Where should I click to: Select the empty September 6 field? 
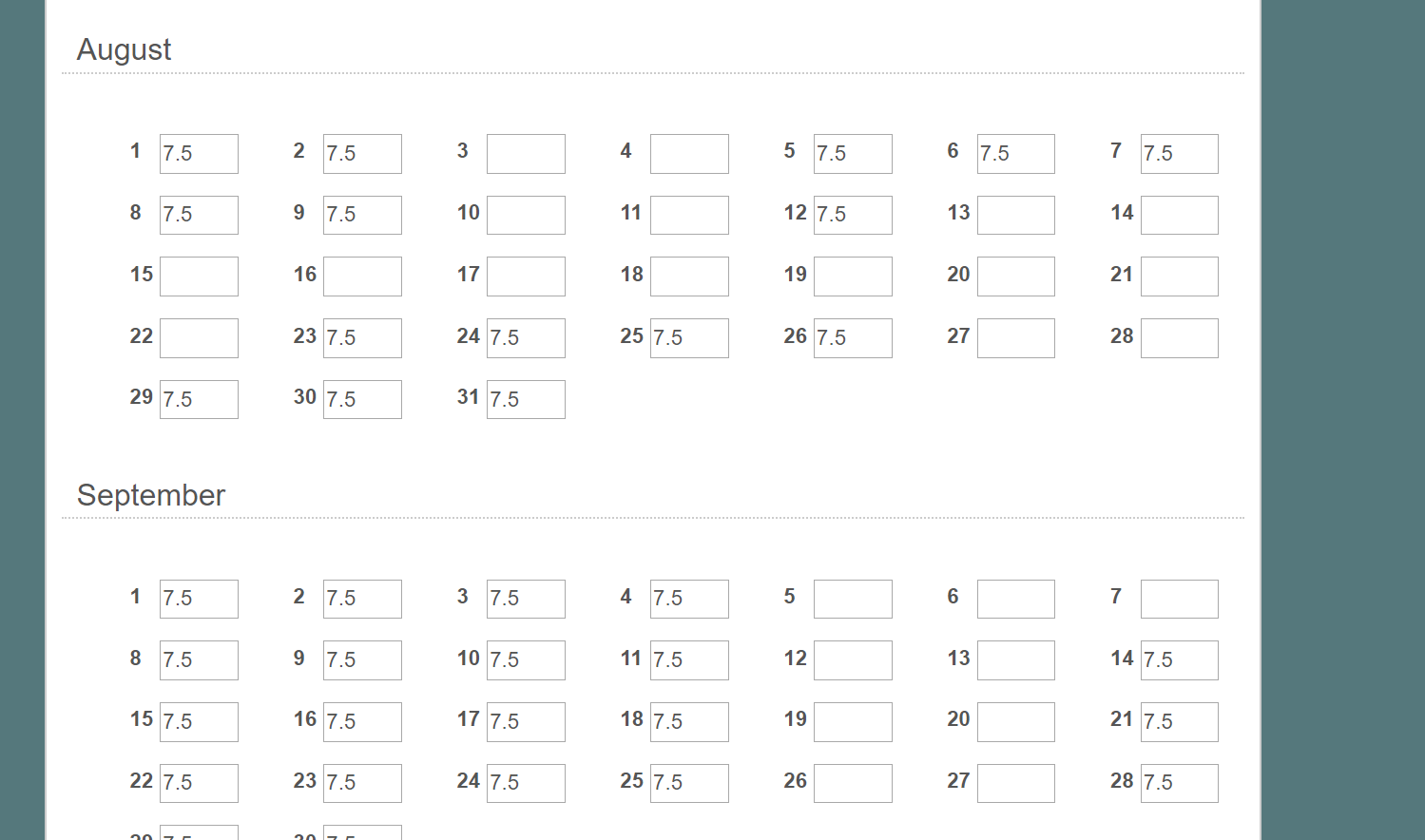1016,599
